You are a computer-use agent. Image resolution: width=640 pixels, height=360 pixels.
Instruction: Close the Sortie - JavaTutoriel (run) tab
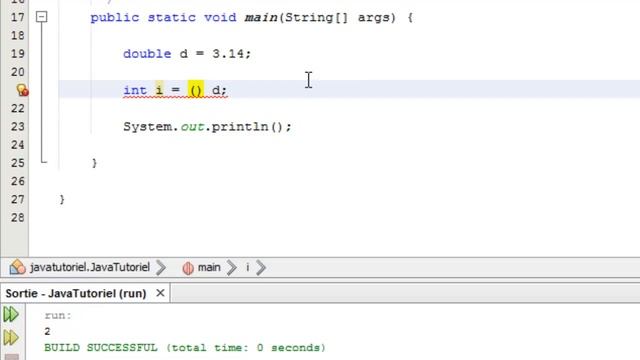click(x=160, y=293)
